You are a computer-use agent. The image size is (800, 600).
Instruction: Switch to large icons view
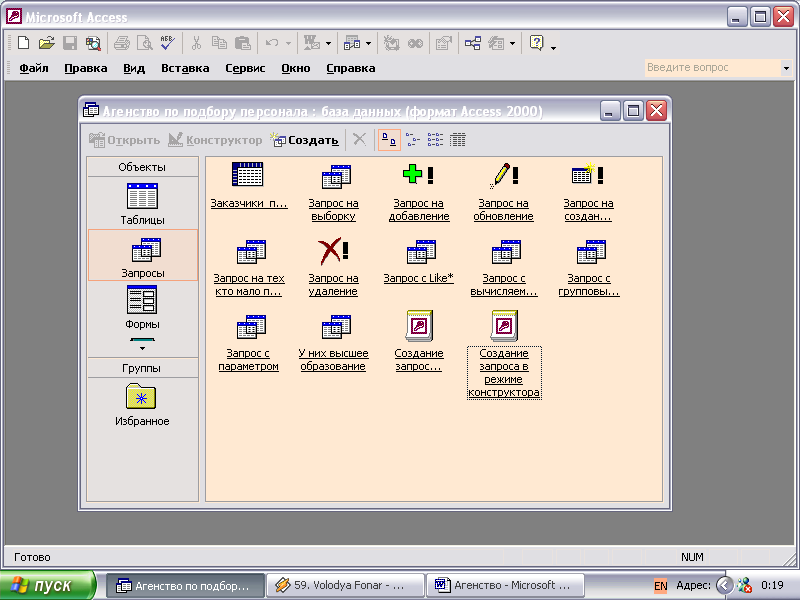tap(389, 140)
